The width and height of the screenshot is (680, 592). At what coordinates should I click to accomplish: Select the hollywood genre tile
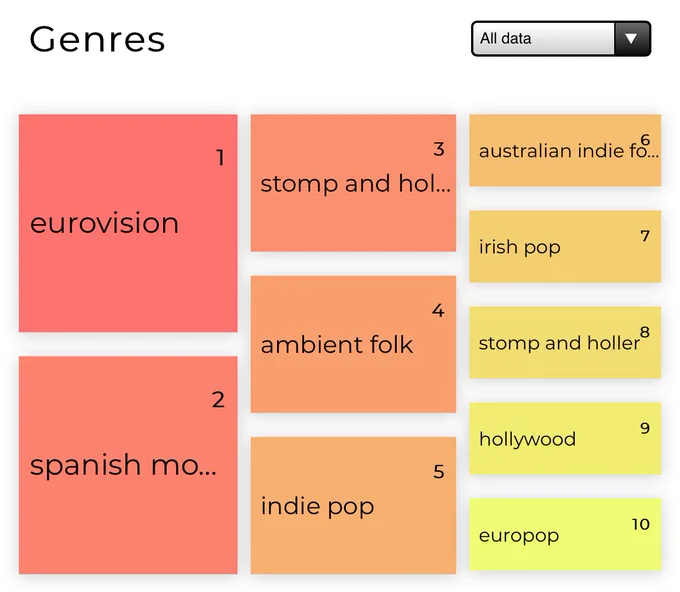565,438
